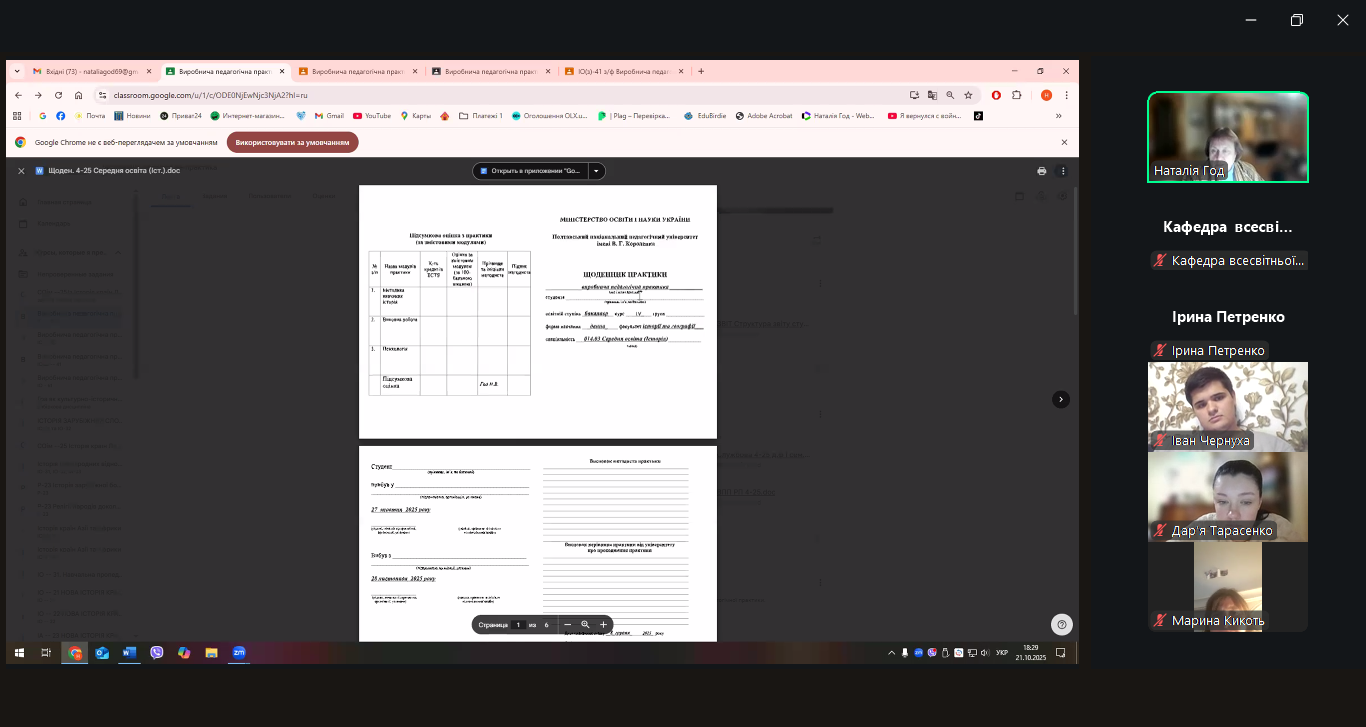Open Viber from the Windows taskbar
This screenshot has height=727, width=1366.
[157, 653]
